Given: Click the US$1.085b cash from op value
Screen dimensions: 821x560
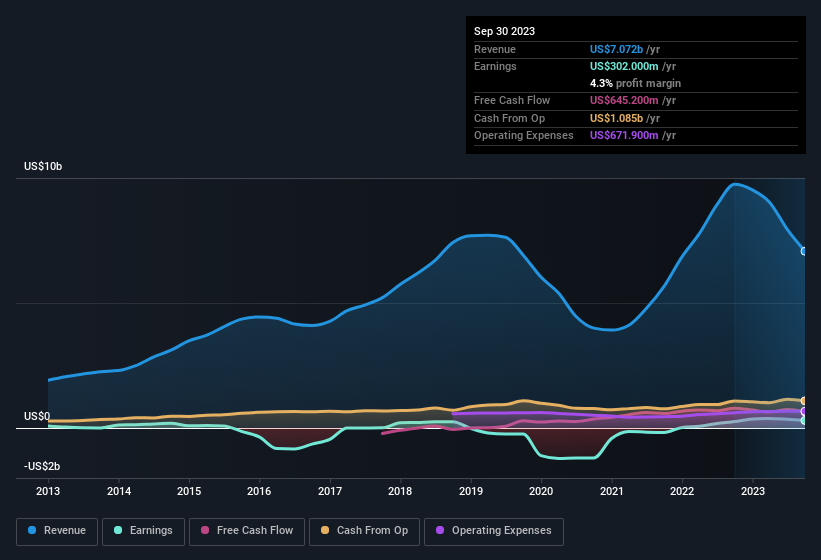Looking at the screenshot, I should point(616,118).
